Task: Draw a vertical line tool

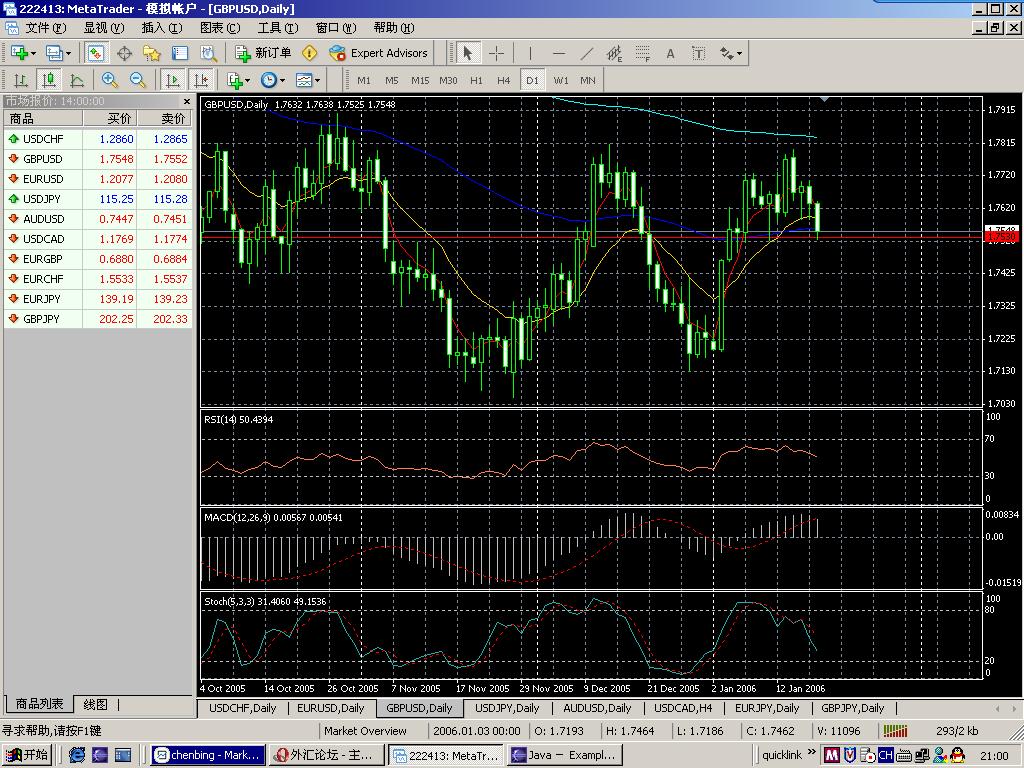Action: [x=530, y=53]
